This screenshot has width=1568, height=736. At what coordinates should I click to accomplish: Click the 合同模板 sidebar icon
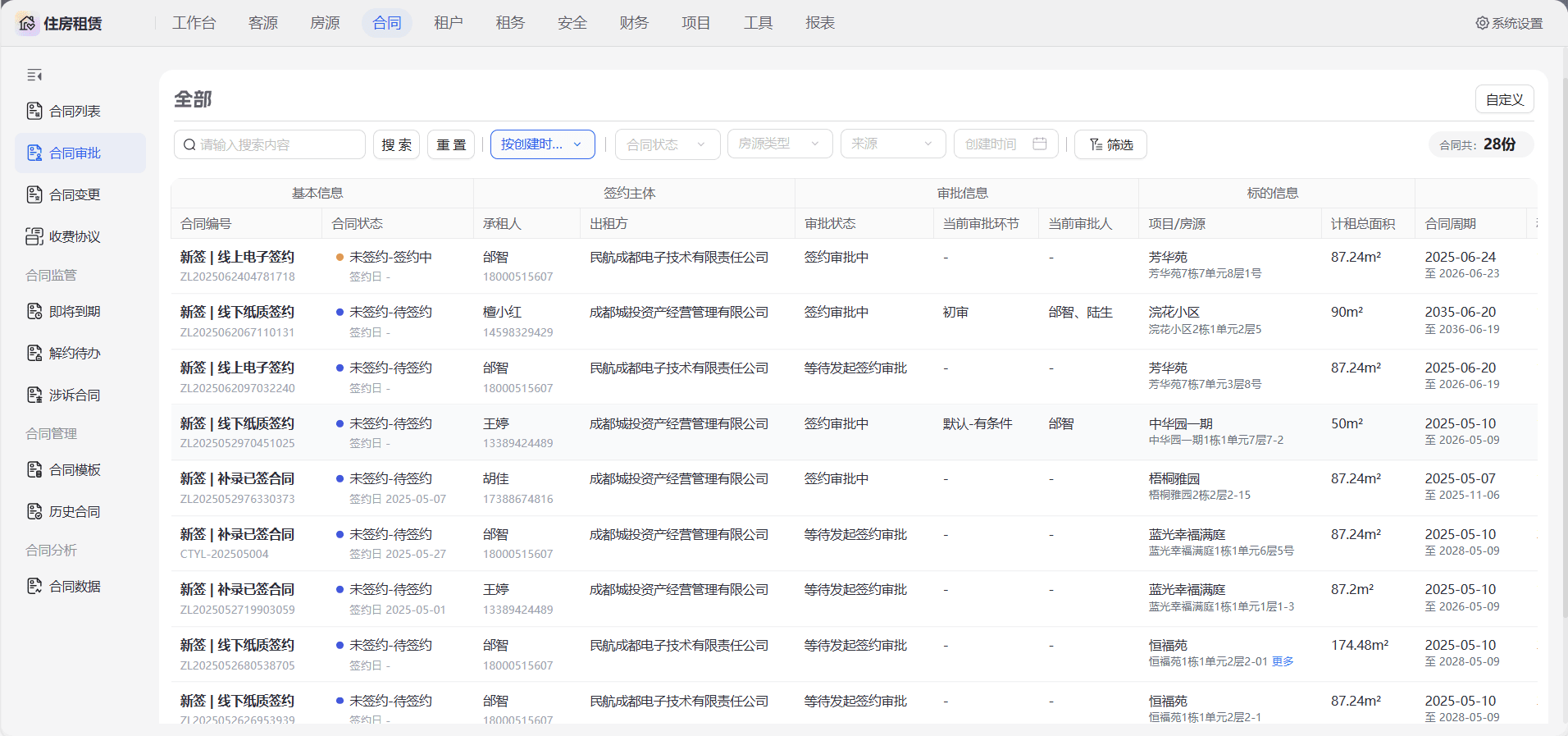34,469
